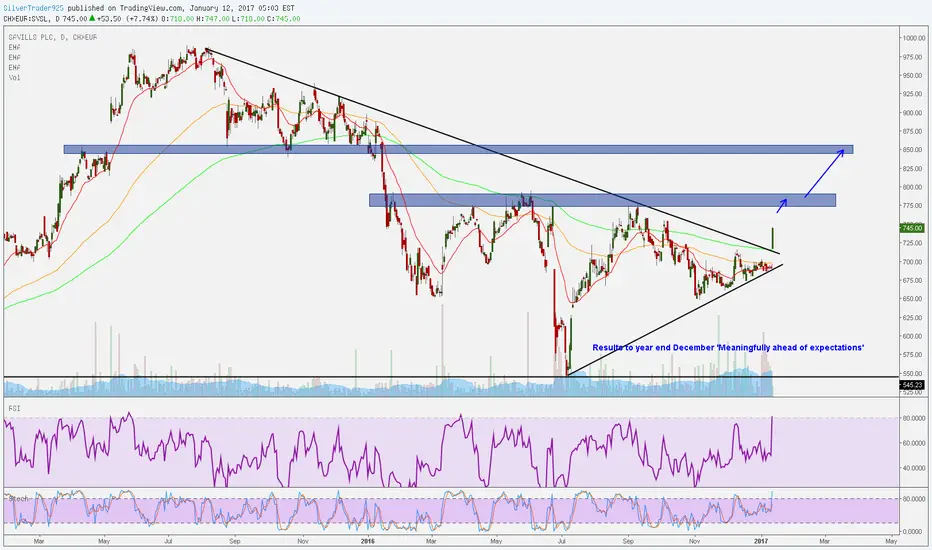Click the 850.00 price axis label
The image size is (932, 550).
tap(912, 150)
